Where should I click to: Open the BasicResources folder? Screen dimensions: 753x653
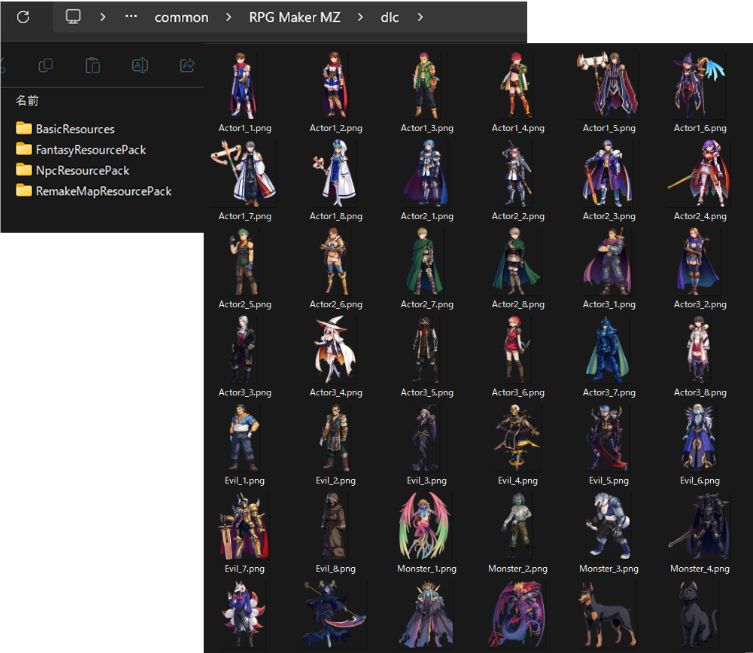74,129
